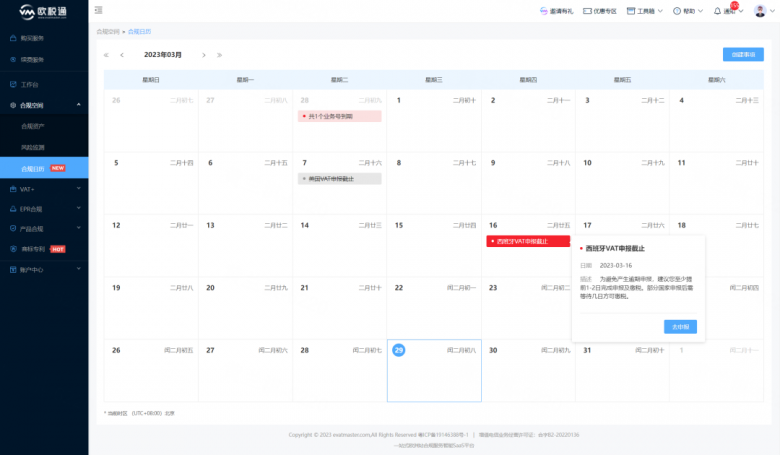Go to previous year with double-left arrow
The width and height of the screenshot is (780, 455).
point(106,55)
